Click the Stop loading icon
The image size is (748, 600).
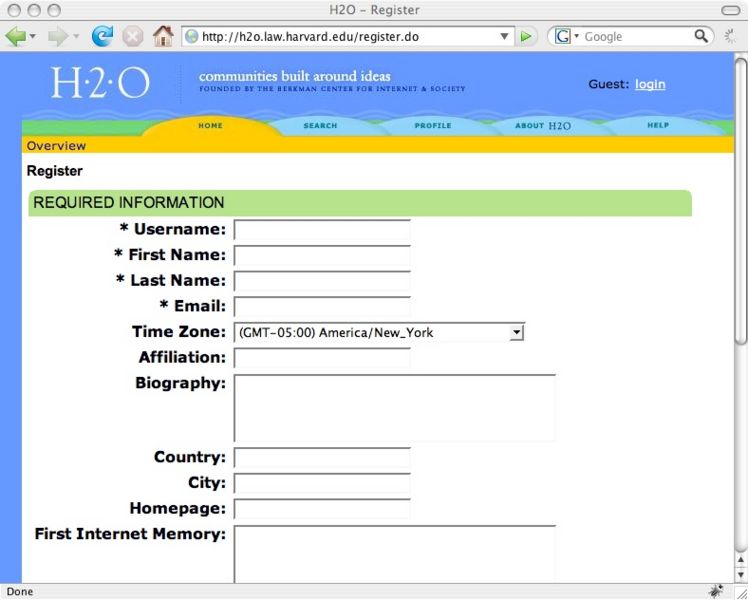coord(132,36)
